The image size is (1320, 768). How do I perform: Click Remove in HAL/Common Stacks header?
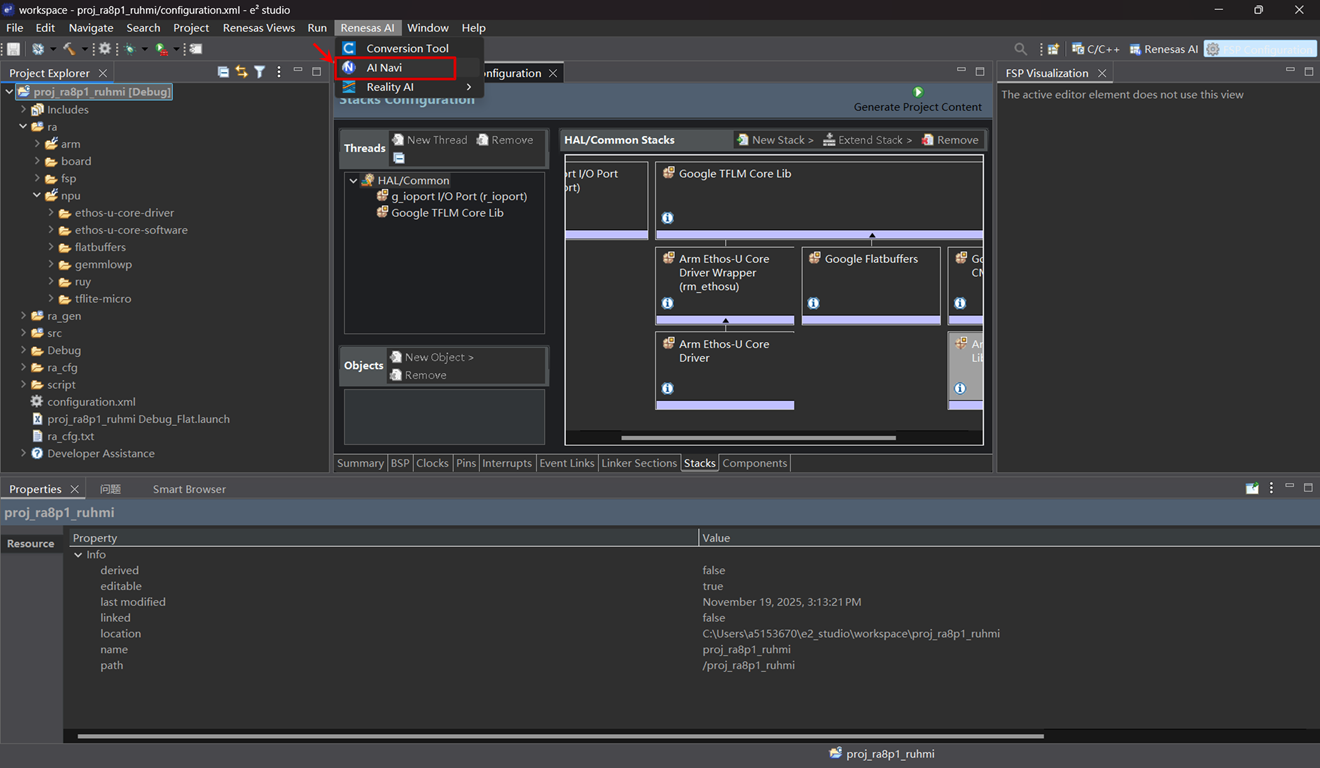coord(950,140)
